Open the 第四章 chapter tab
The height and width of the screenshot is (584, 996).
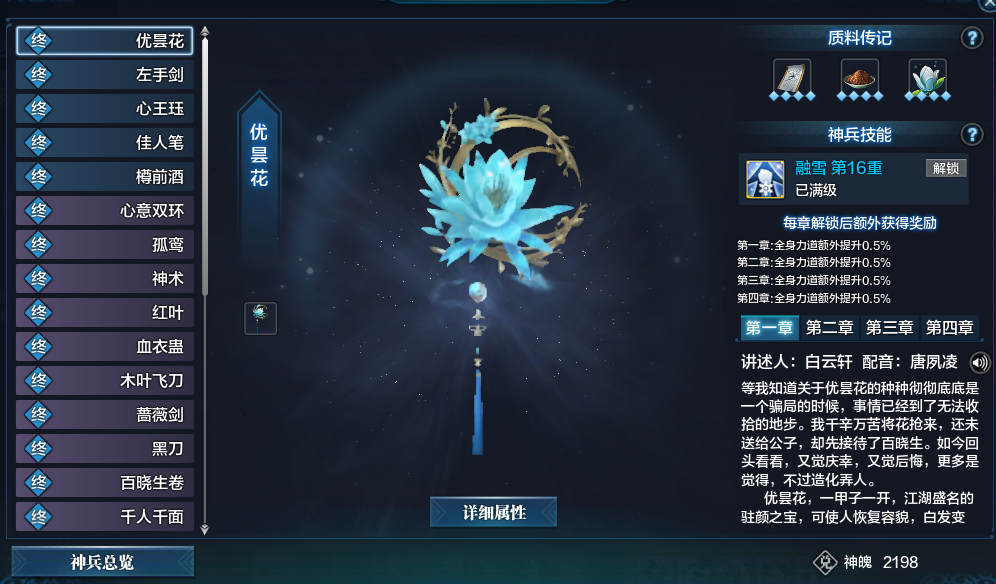(949, 328)
